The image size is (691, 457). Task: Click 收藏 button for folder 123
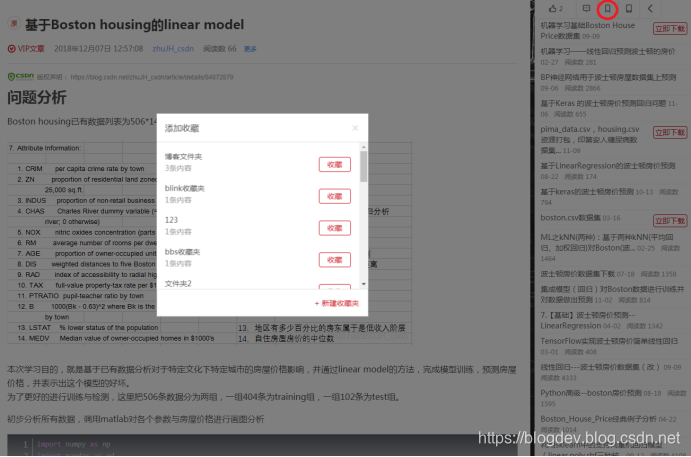[334, 228]
